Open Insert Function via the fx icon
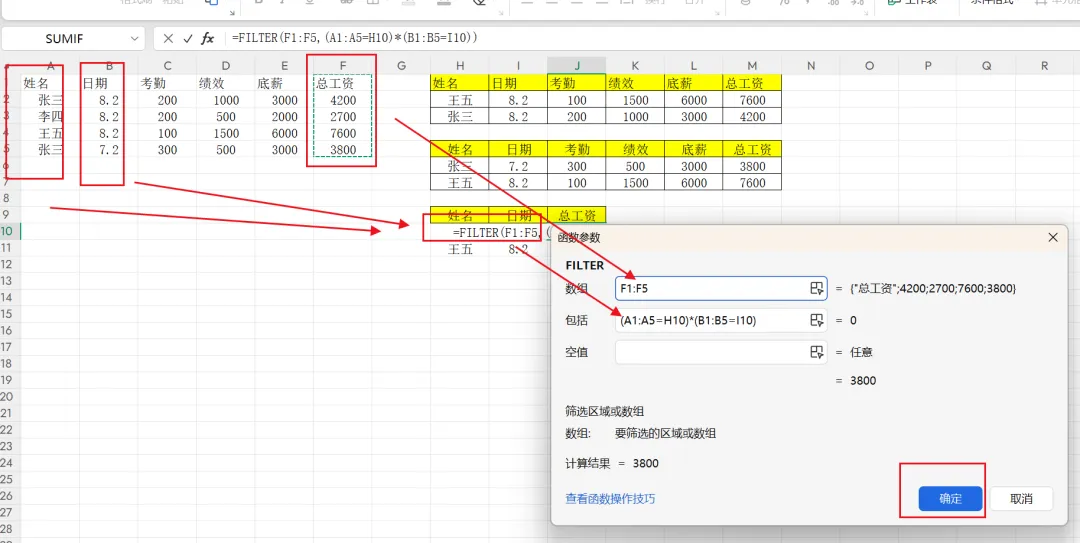The width and height of the screenshot is (1080, 543). pos(207,39)
